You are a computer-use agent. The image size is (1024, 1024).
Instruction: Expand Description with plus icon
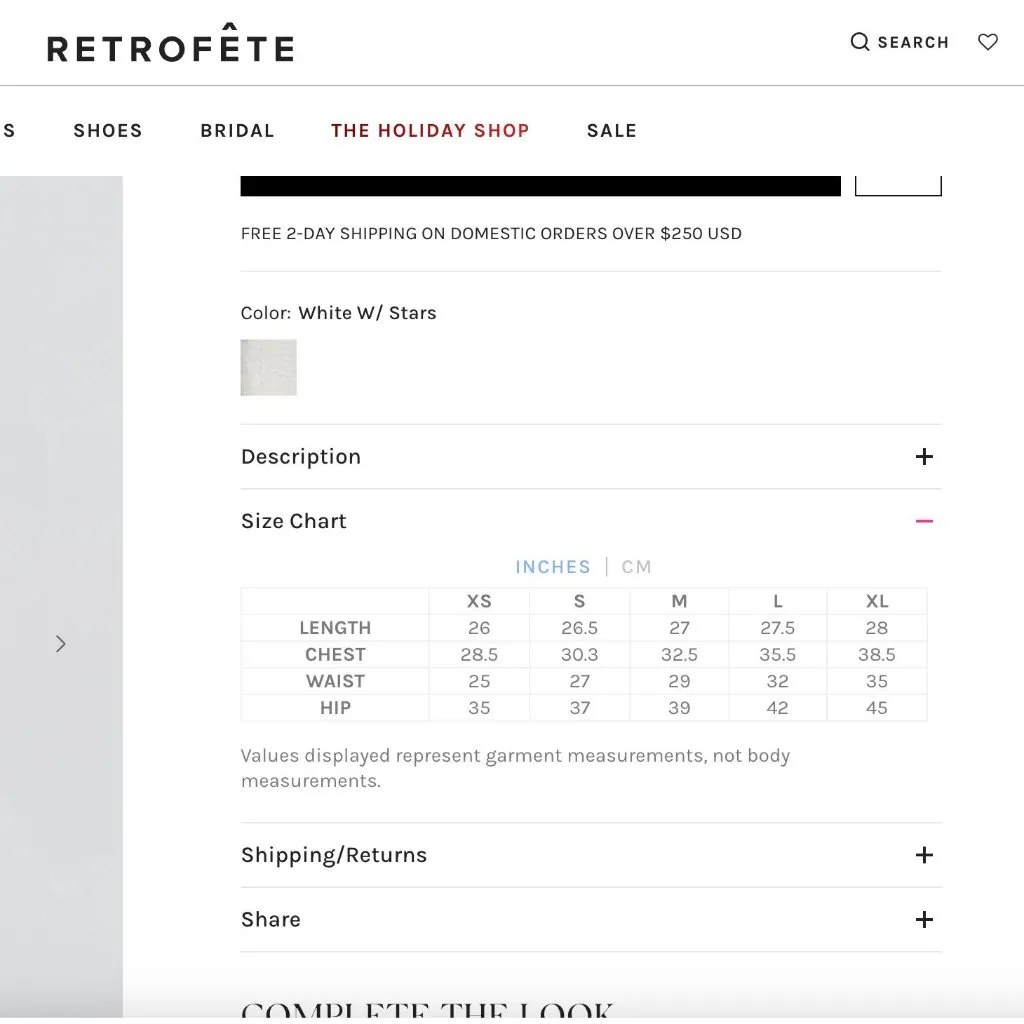point(924,457)
